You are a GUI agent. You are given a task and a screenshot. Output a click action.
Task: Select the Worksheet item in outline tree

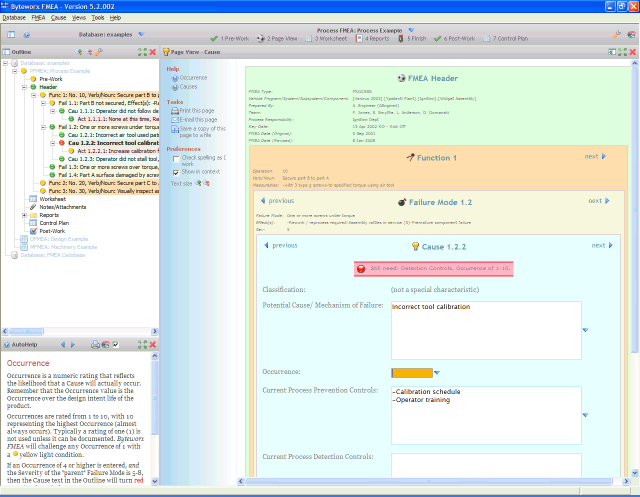click(52, 199)
